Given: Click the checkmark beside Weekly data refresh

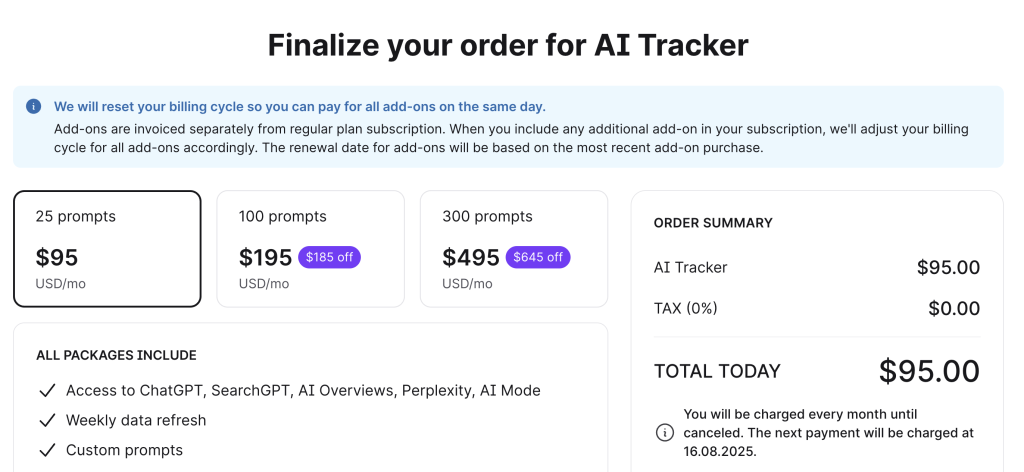Looking at the screenshot, I should click(46, 420).
